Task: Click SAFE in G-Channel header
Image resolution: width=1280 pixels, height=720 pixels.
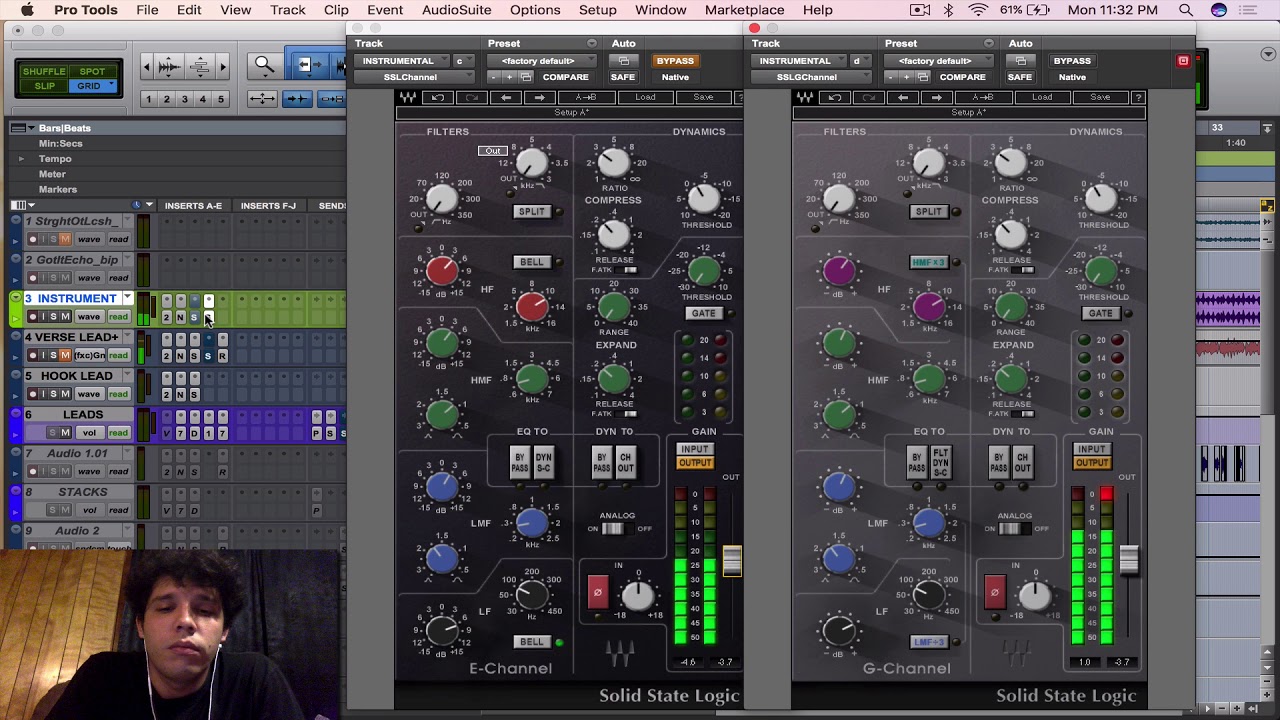Action: (1020, 77)
